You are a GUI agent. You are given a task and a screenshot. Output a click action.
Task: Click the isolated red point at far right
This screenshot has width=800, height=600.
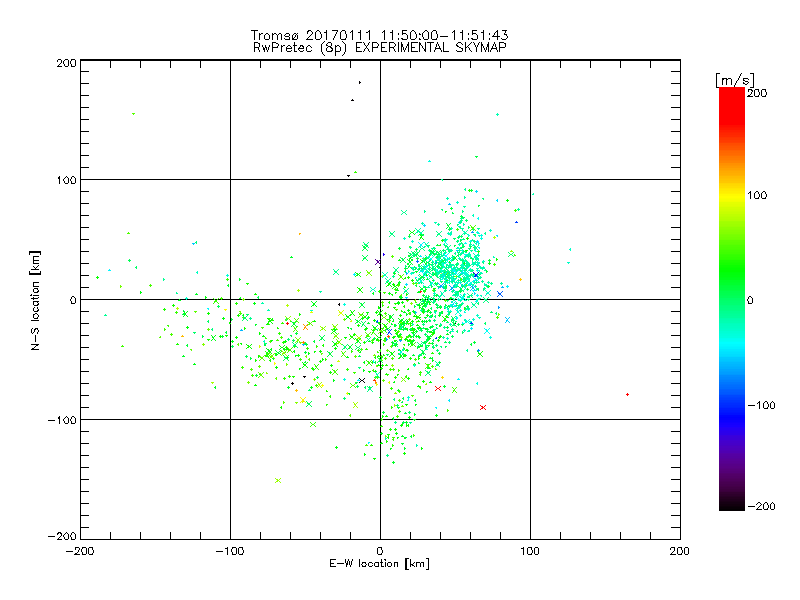click(628, 394)
